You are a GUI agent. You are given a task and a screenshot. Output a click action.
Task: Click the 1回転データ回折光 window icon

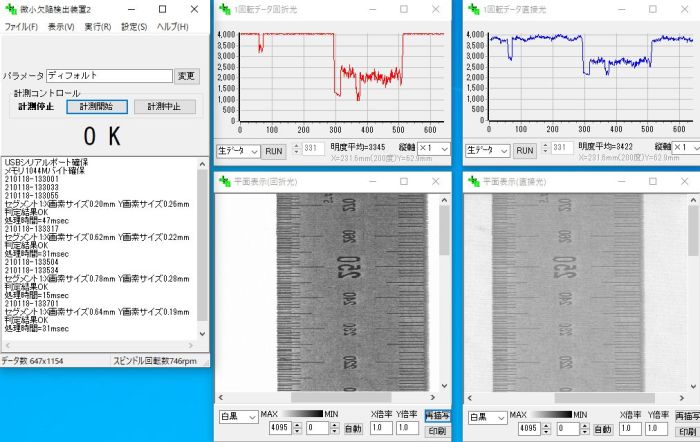coord(225,8)
